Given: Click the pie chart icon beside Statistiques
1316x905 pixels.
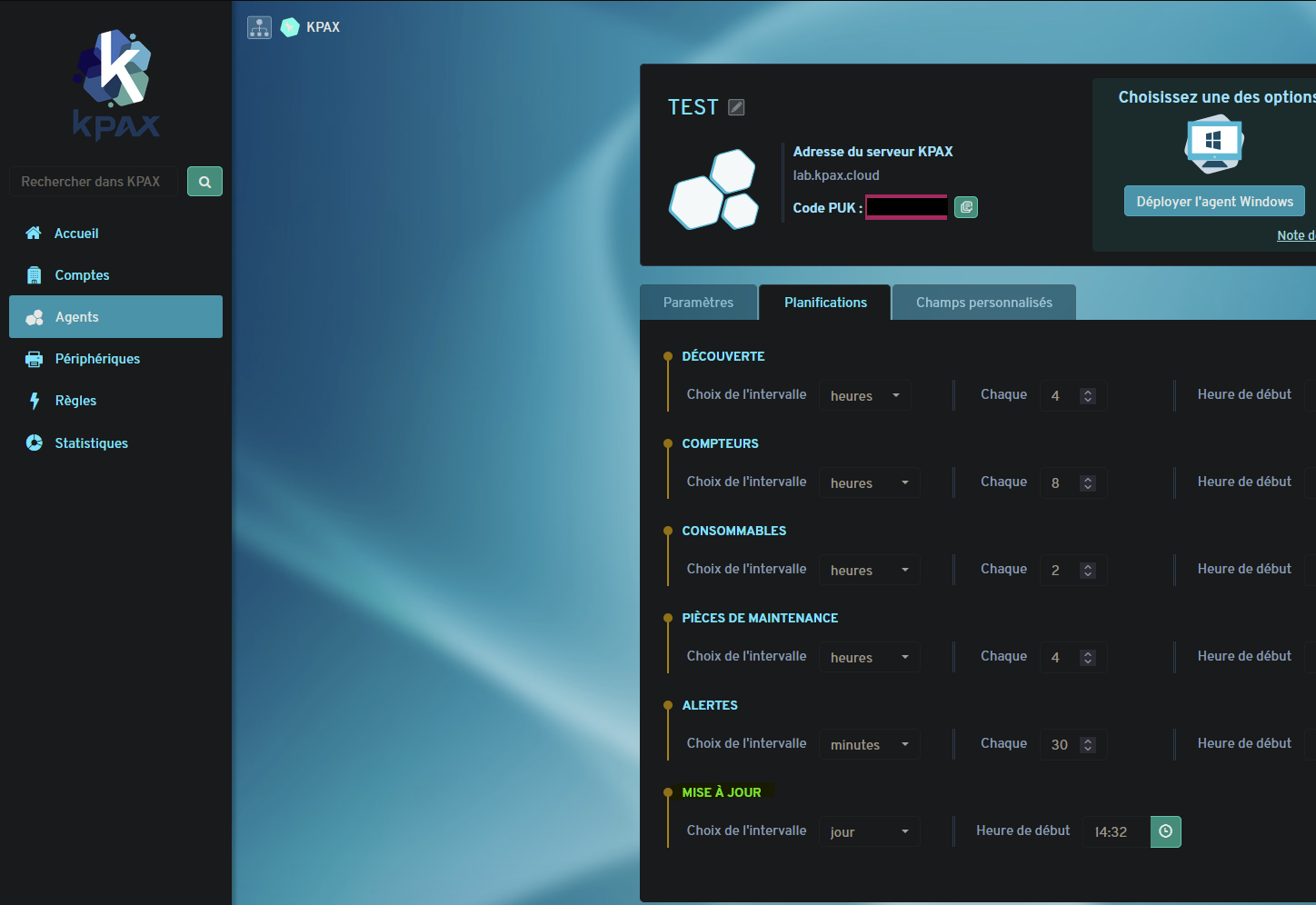Looking at the screenshot, I should pyautogui.click(x=35, y=443).
